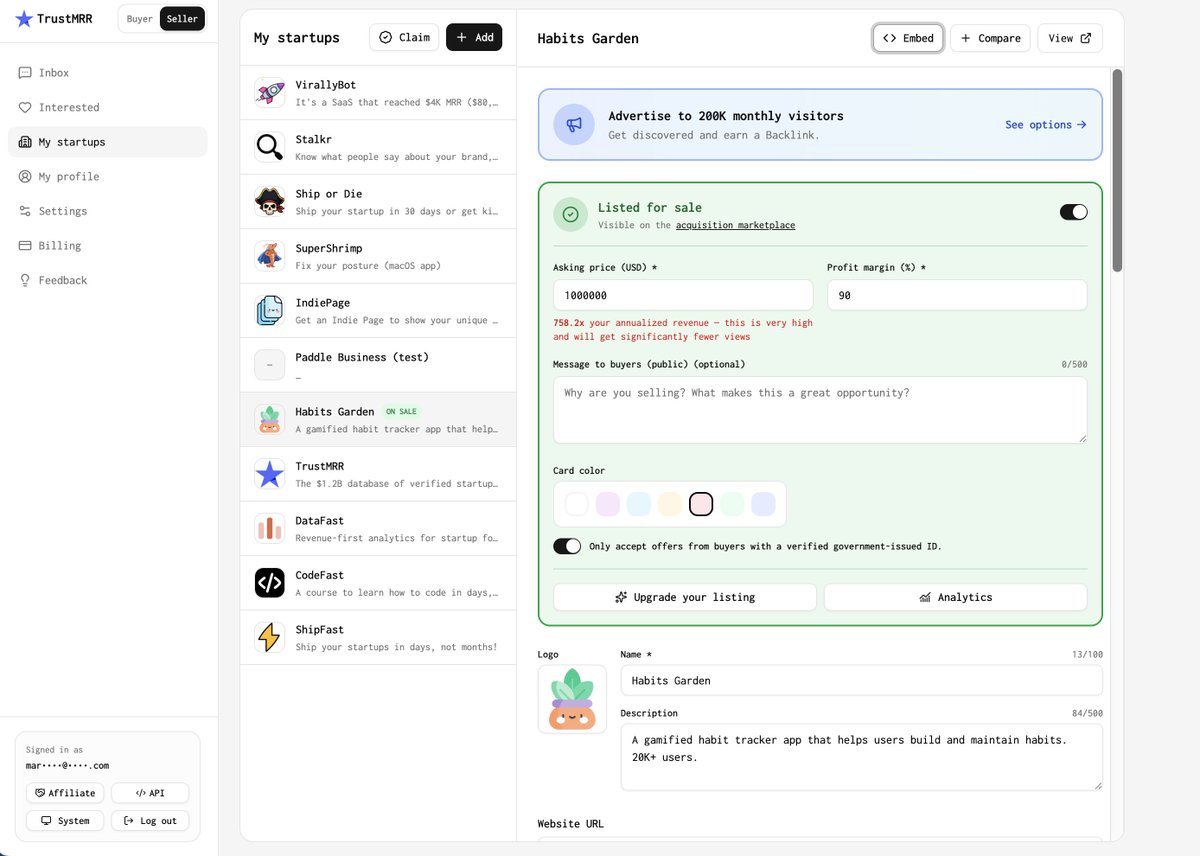Click the Message to buyers textarea
Image resolution: width=1200 pixels, height=856 pixels.
820,410
